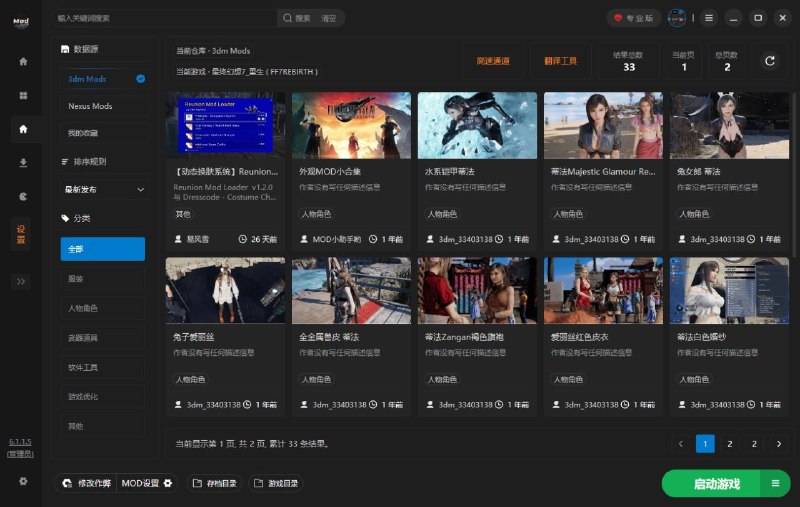Click the 专业版 heart badge
800x507 pixels.
633,18
